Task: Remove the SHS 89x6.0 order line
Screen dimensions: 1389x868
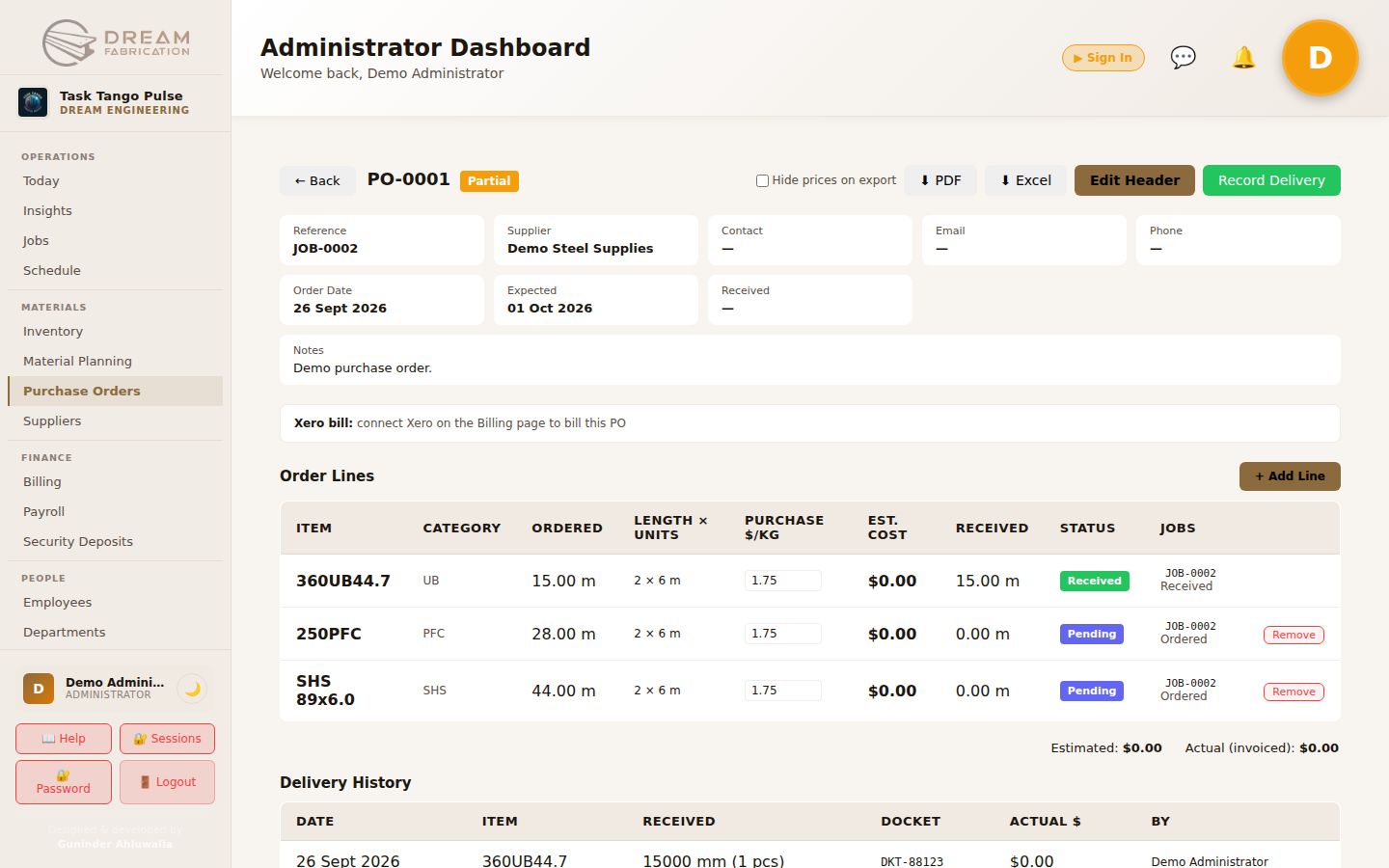Action: (x=1294, y=692)
